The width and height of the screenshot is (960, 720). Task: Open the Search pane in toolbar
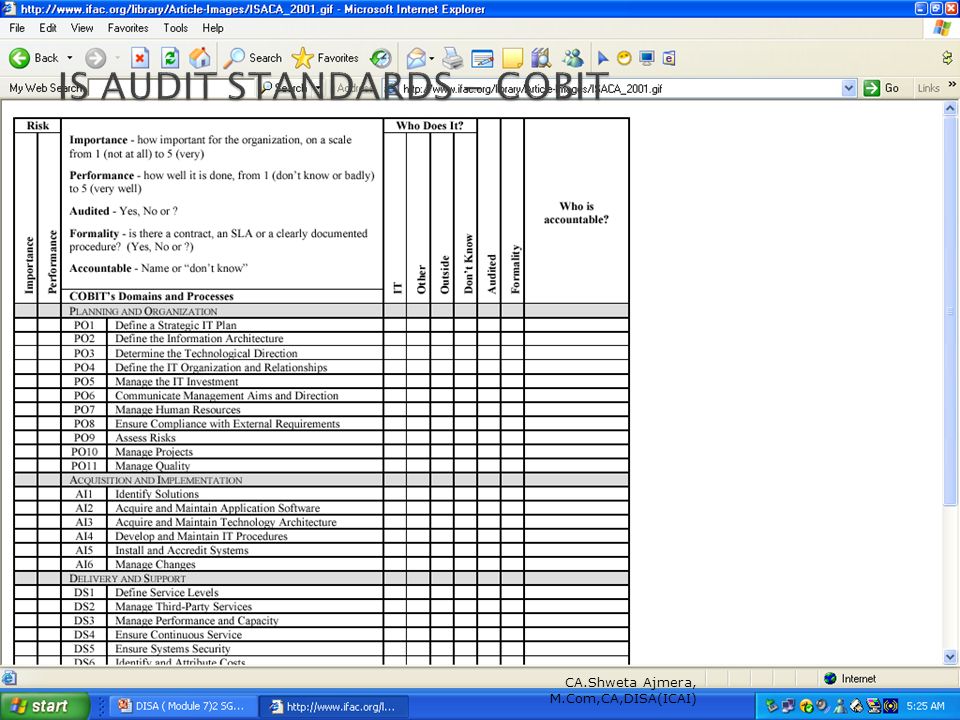pos(252,58)
